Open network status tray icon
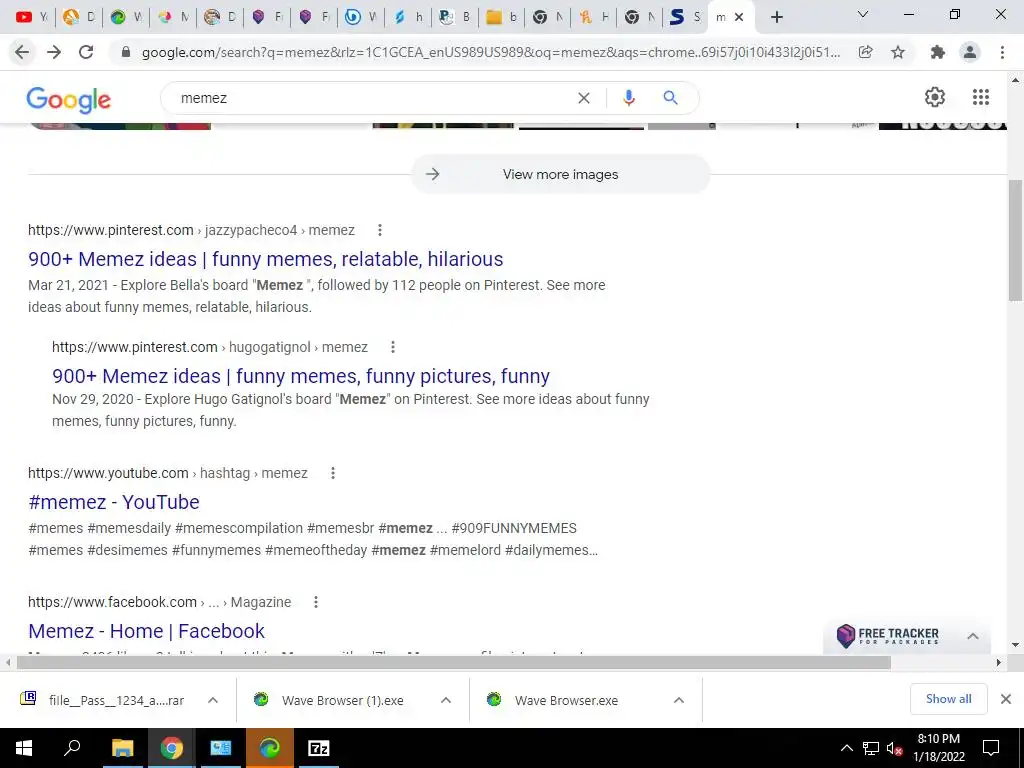 [x=871, y=748]
